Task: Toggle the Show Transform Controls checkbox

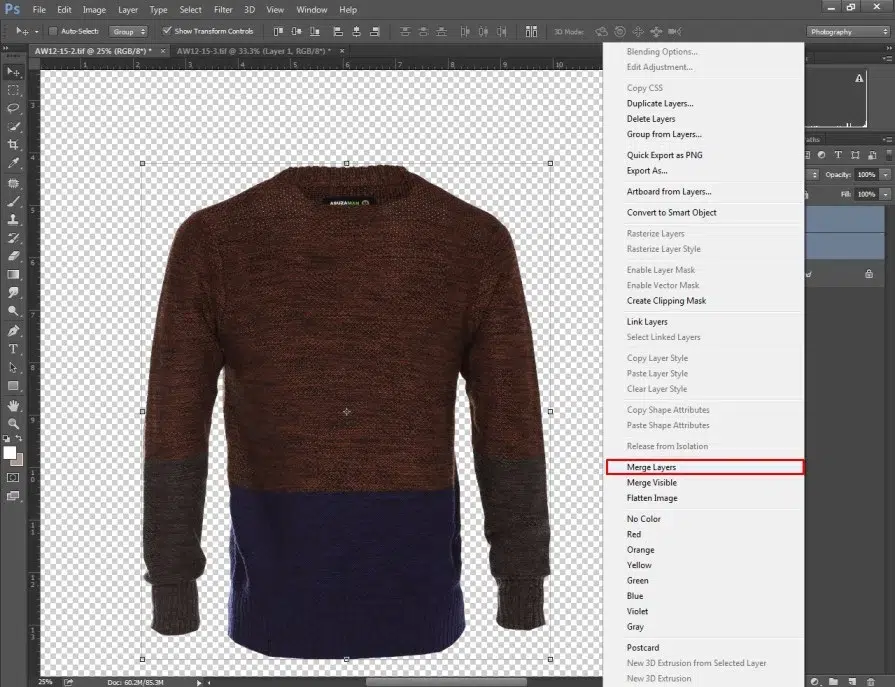Action: (x=167, y=31)
